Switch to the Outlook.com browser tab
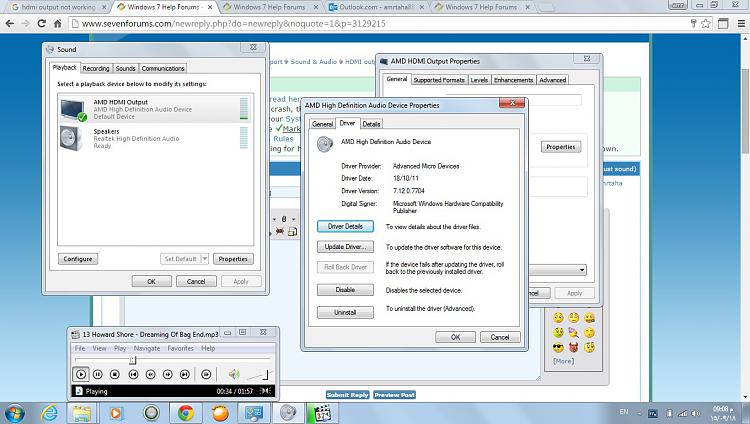750x424 pixels. point(378,7)
